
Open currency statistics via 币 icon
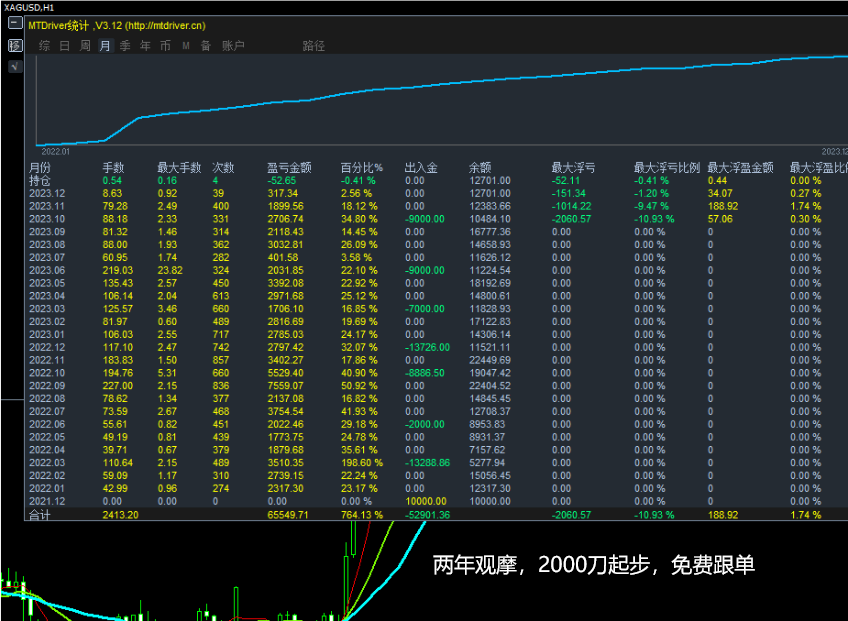tap(166, 45)
